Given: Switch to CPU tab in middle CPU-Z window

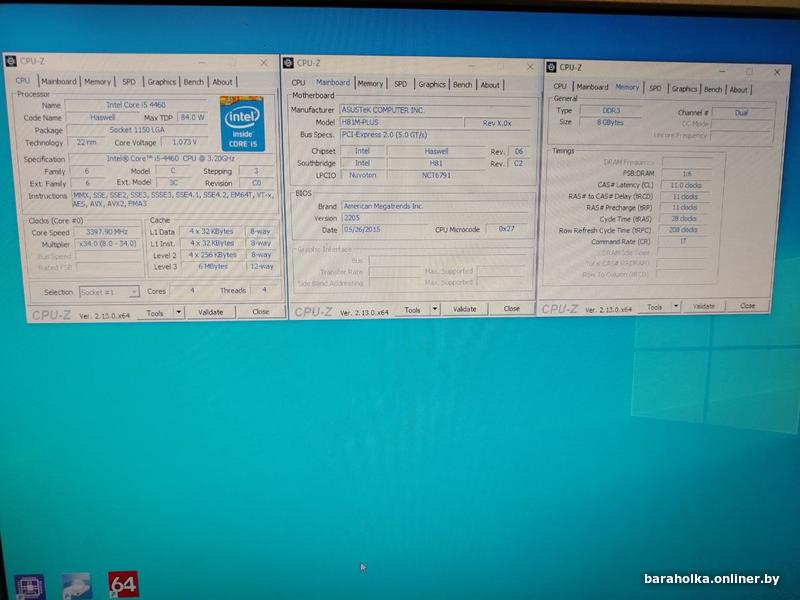Looking at the screenshot, I should (x=298, y=83).
